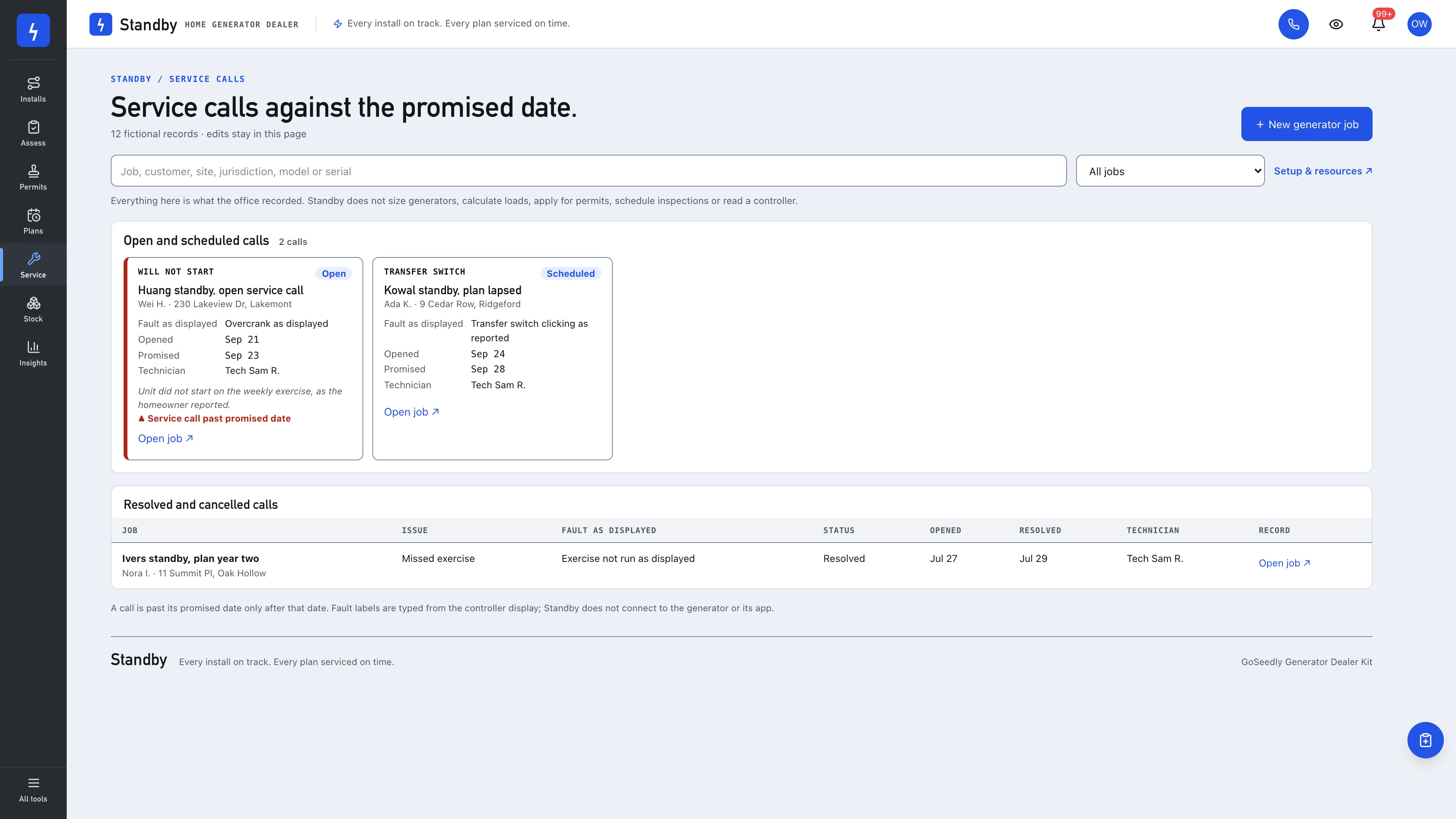
Task: Click the Fault as displayed column header
Action: 609,530
